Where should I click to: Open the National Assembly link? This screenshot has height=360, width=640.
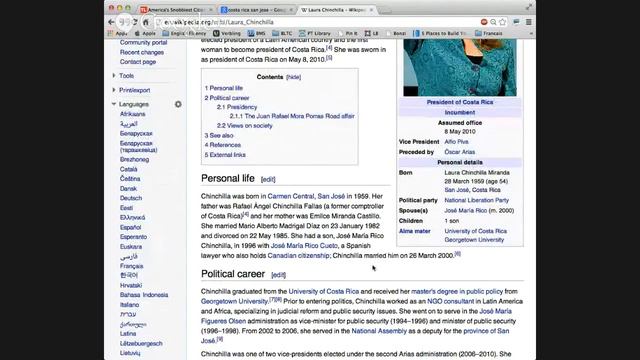379,331
